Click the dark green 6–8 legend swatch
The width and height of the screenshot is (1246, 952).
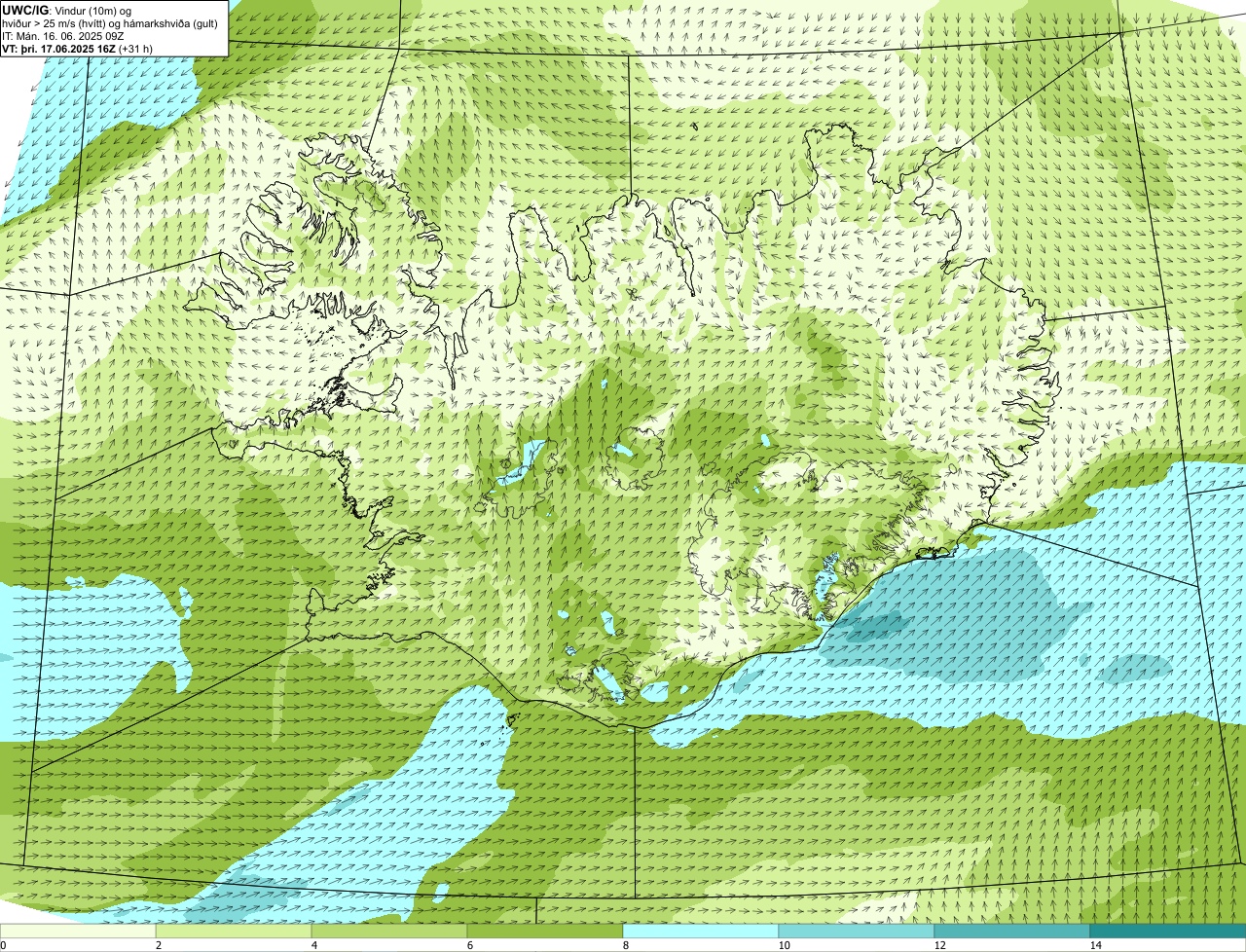coord(545,932)
